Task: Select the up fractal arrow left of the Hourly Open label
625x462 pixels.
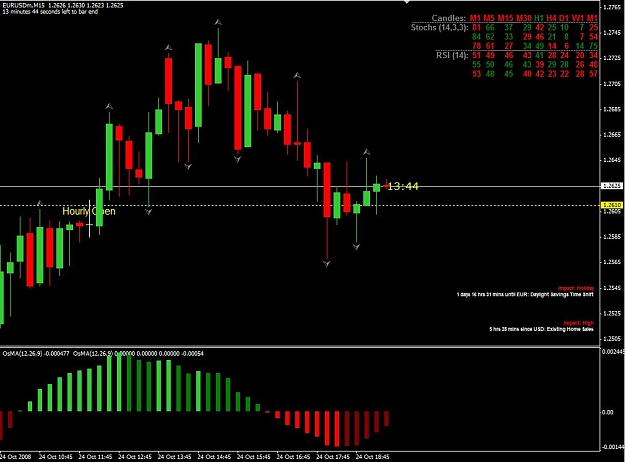Action: click(39, 203)
